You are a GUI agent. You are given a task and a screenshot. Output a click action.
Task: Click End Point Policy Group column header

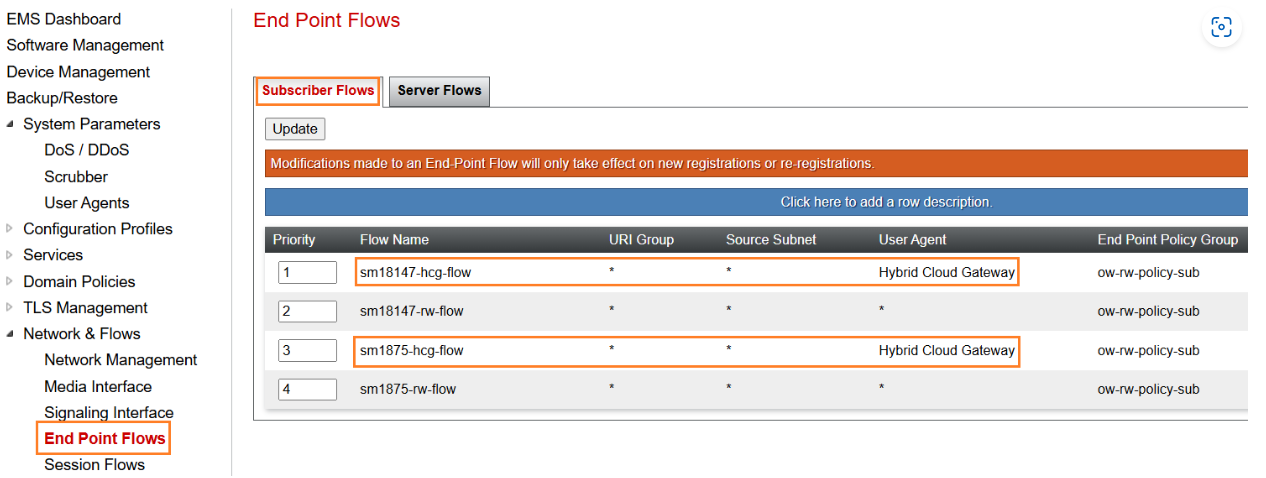coord(1168,240)
